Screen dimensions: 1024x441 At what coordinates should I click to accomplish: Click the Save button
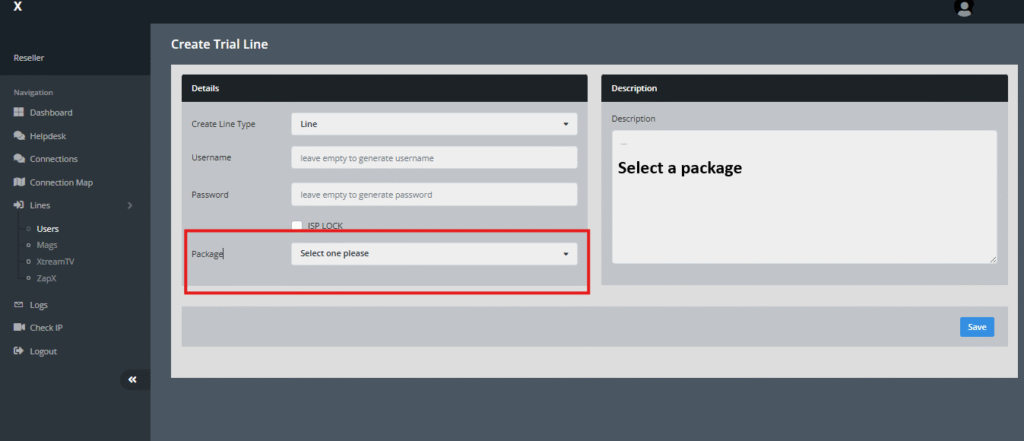[x=976, y=327]
